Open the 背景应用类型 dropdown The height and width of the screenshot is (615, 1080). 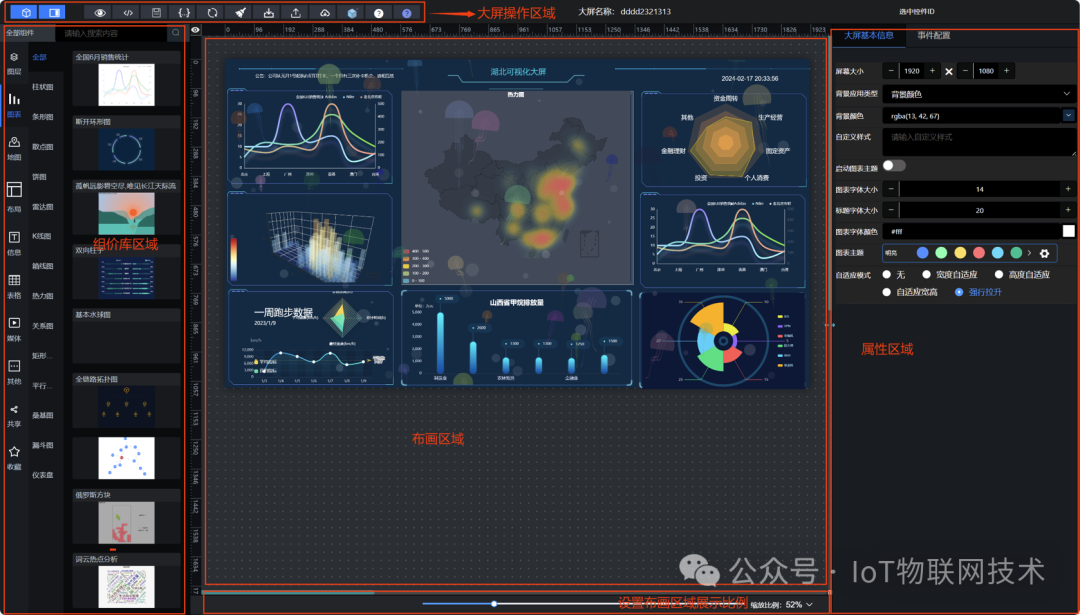point(979,94)
